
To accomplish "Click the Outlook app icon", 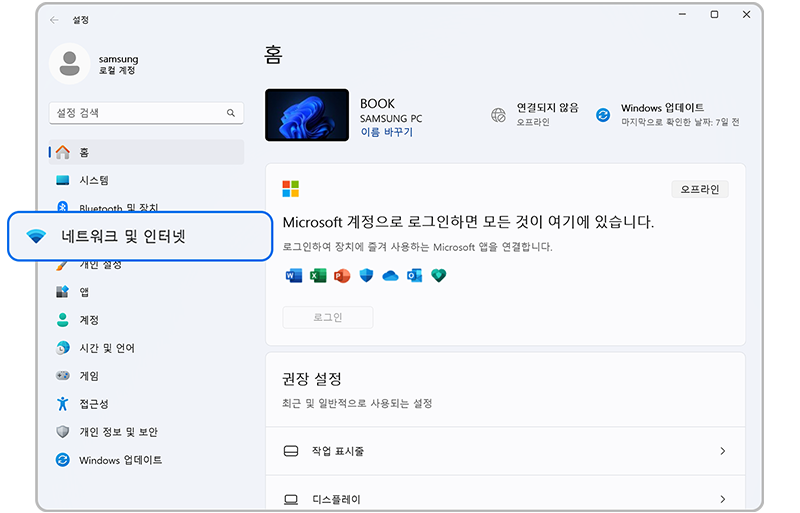I will (414, 276).
